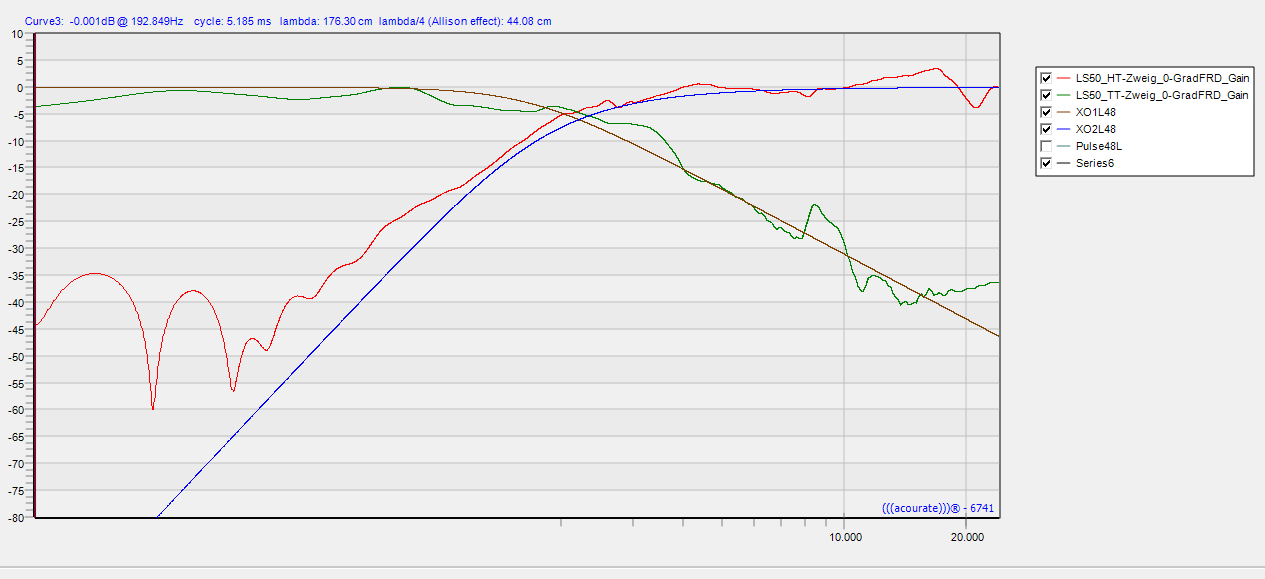This screenshot has height=579, width=1265.
Task: Click the blue line sample beside XO2L48
Action: [x=1064, y=129]
